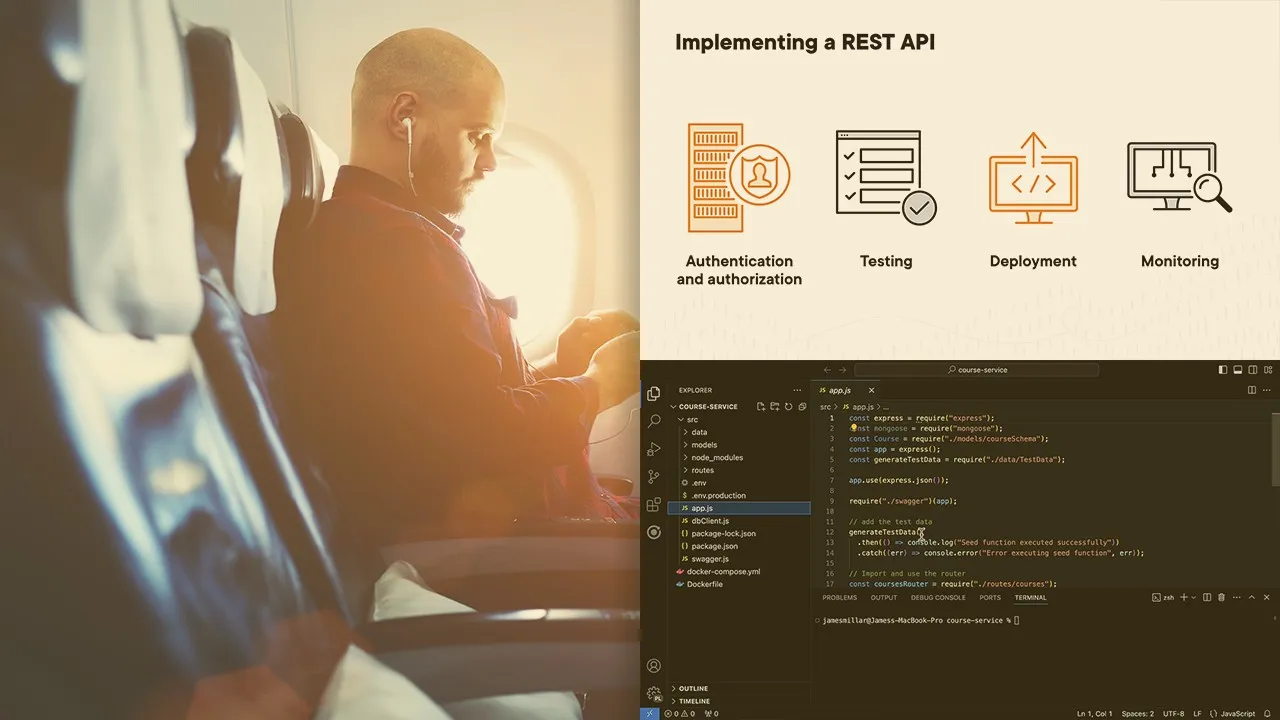1280x720 pixels.
Task: Collapse all folders in the Explorer
Action: tap(801, 407)
